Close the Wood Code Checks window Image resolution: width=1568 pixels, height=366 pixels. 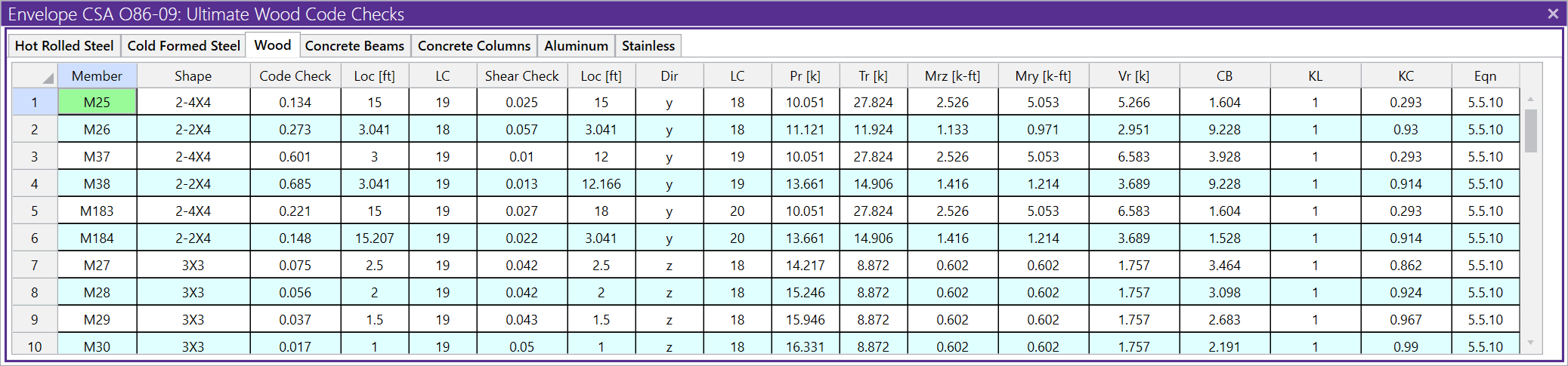1553,14
